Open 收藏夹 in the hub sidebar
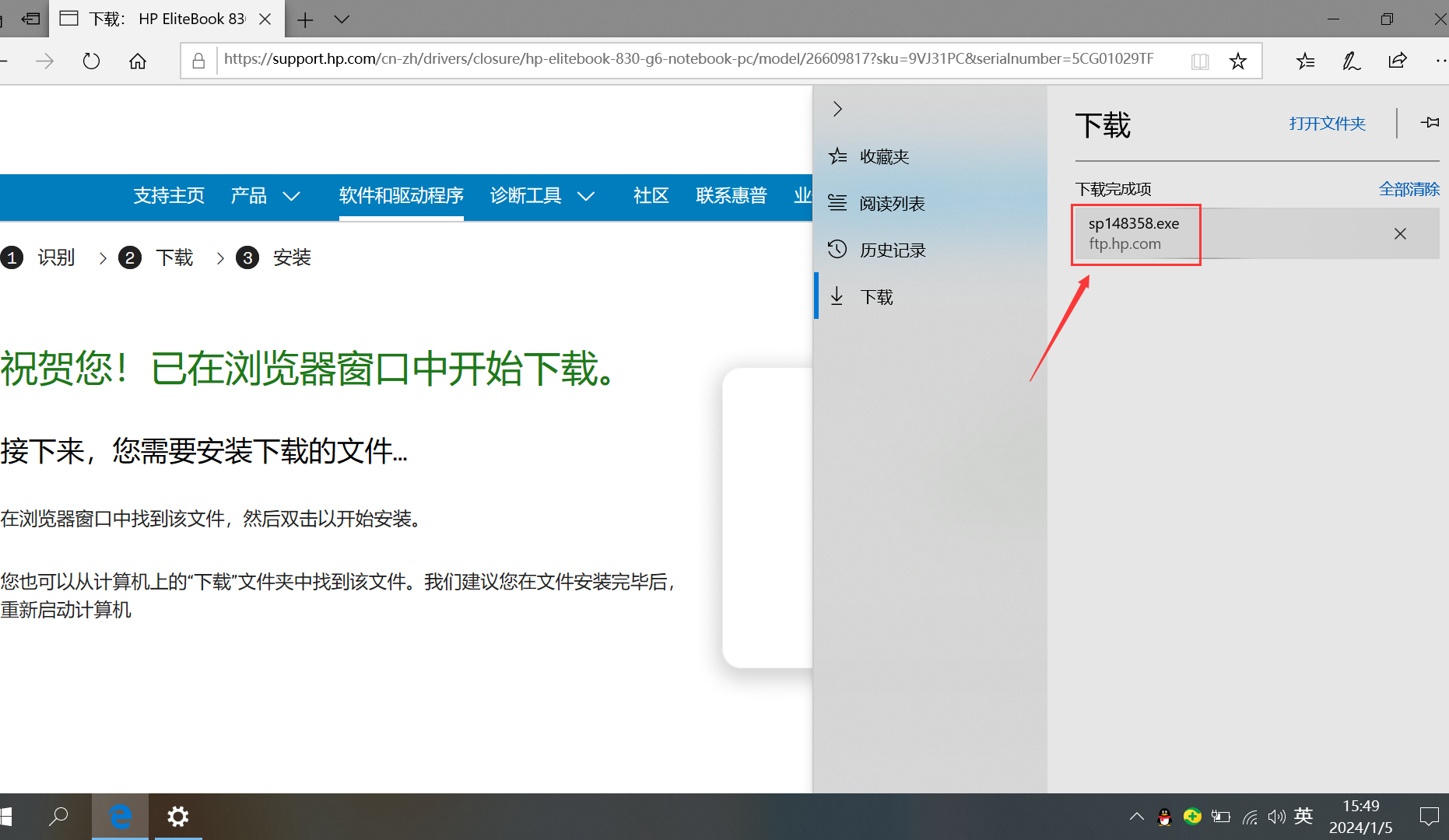Viewport: 1449px width, 840px height. (x=930, y=156)
